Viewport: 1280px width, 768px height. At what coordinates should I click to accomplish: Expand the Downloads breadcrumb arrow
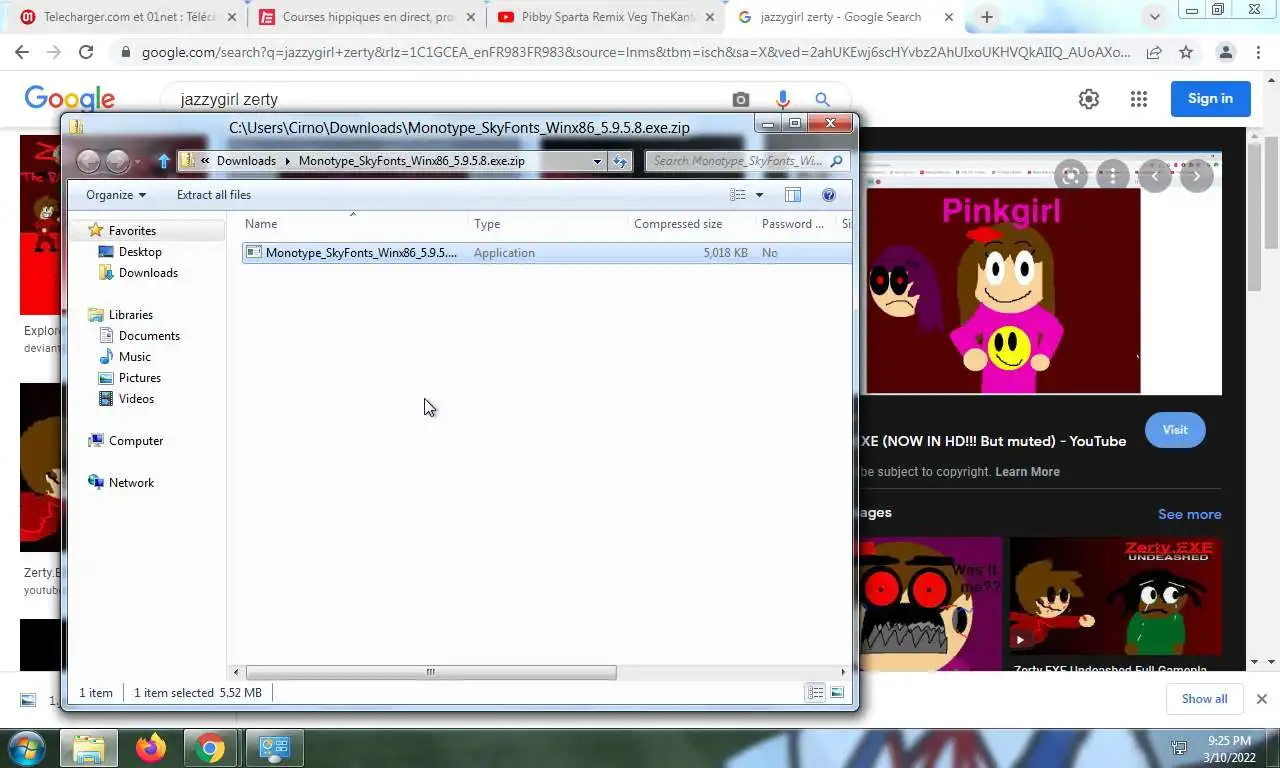(287, 161)
